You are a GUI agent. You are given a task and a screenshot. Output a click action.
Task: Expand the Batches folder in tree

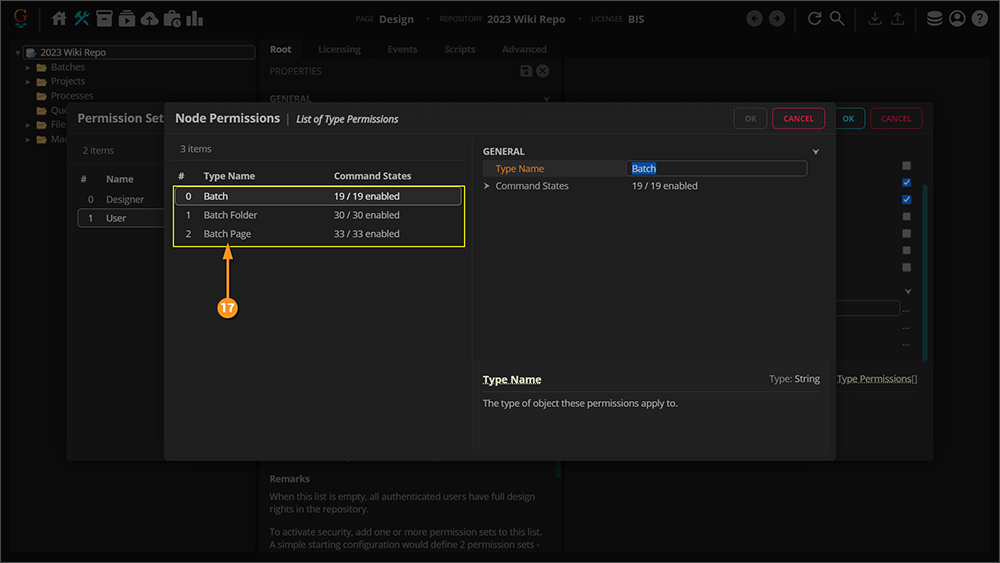(29, 67)
